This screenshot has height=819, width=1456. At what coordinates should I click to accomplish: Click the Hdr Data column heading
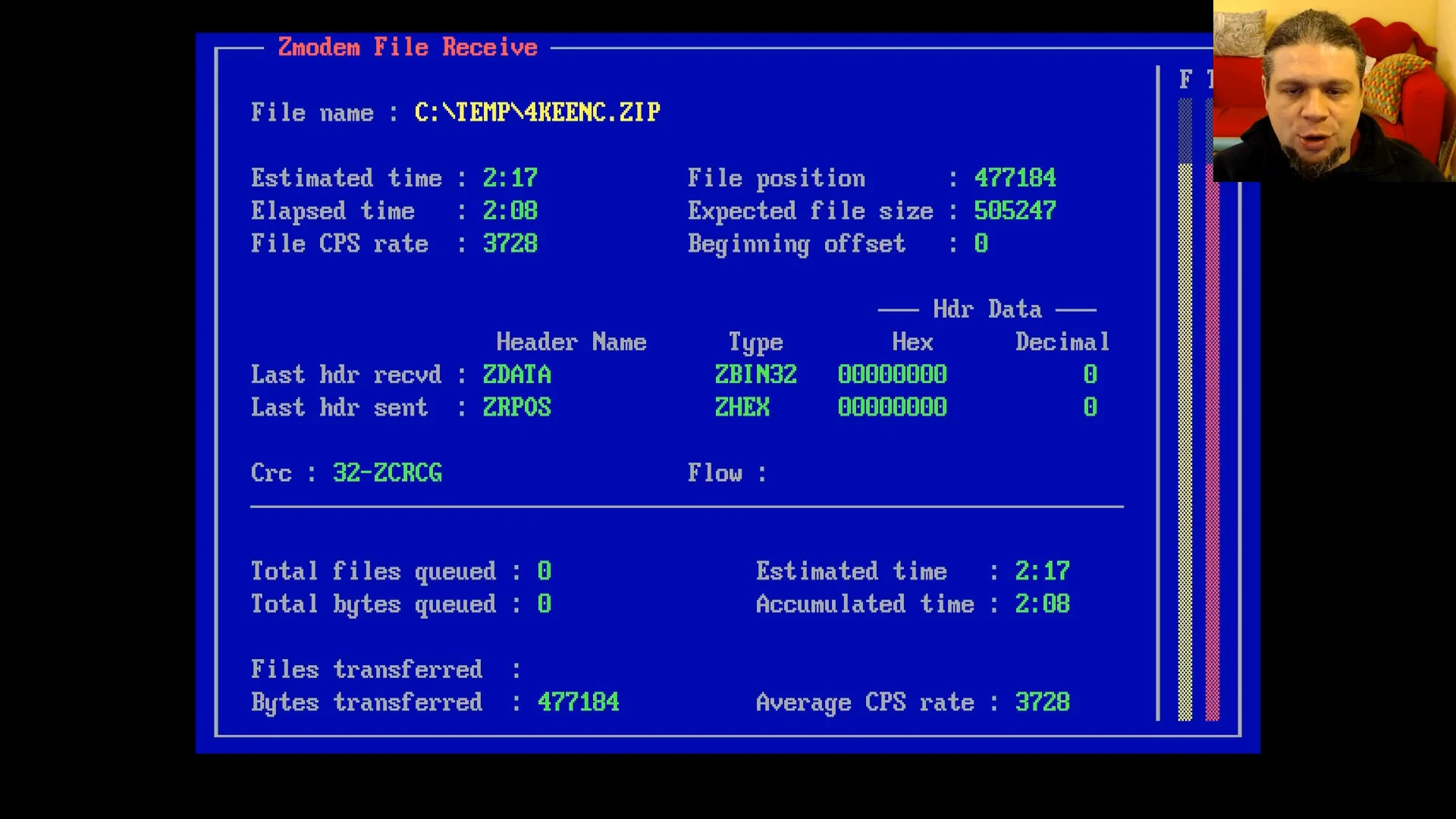988,309
